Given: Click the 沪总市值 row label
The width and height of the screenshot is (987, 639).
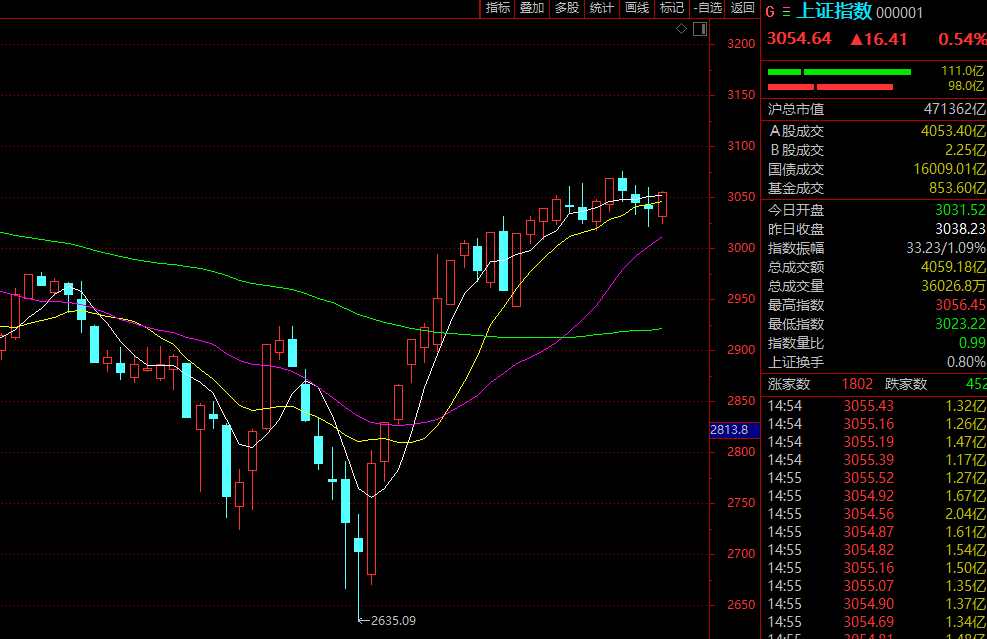Looking at the screenshot, I should click(796, 109).
